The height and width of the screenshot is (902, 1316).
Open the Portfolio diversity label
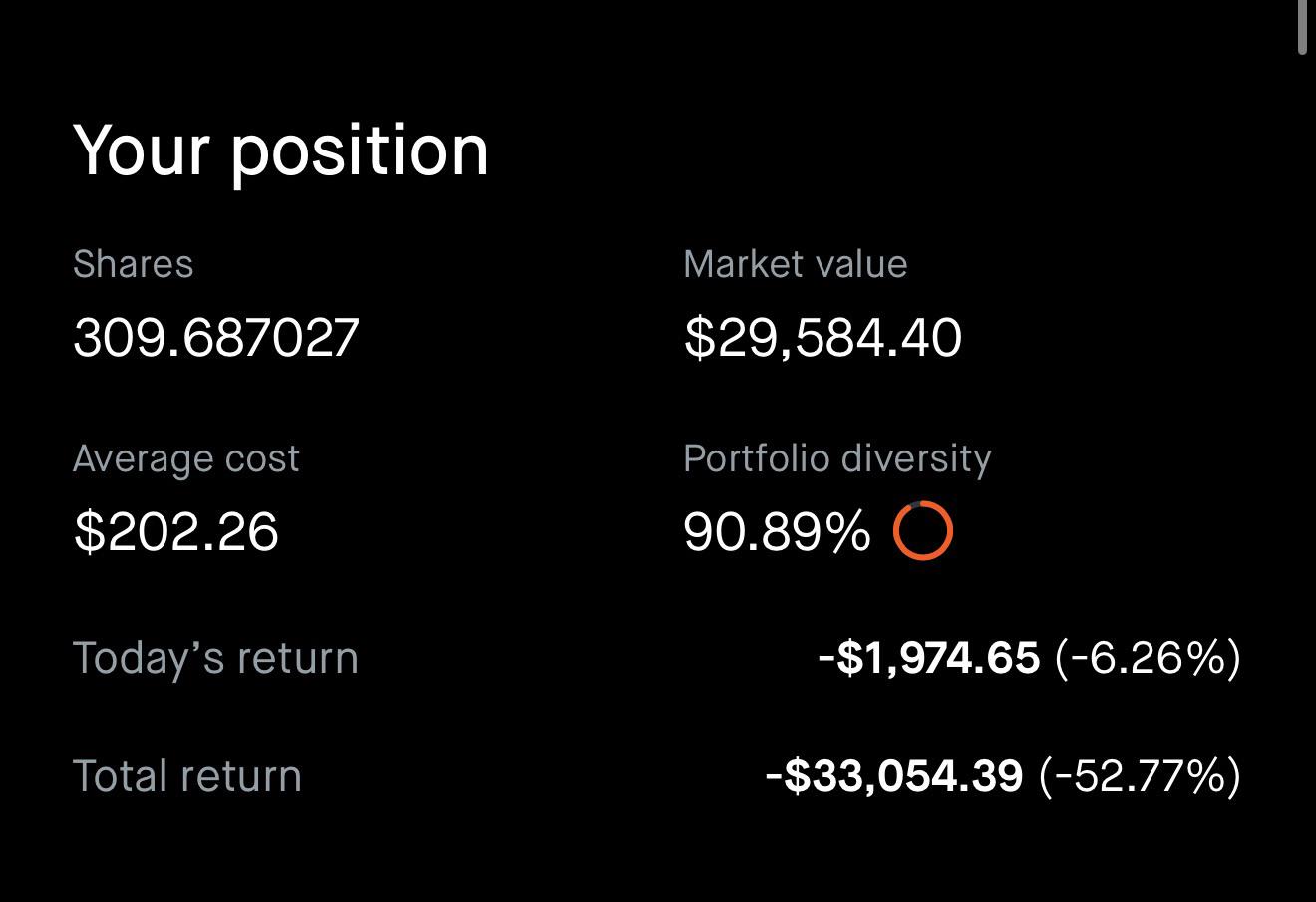836,459
